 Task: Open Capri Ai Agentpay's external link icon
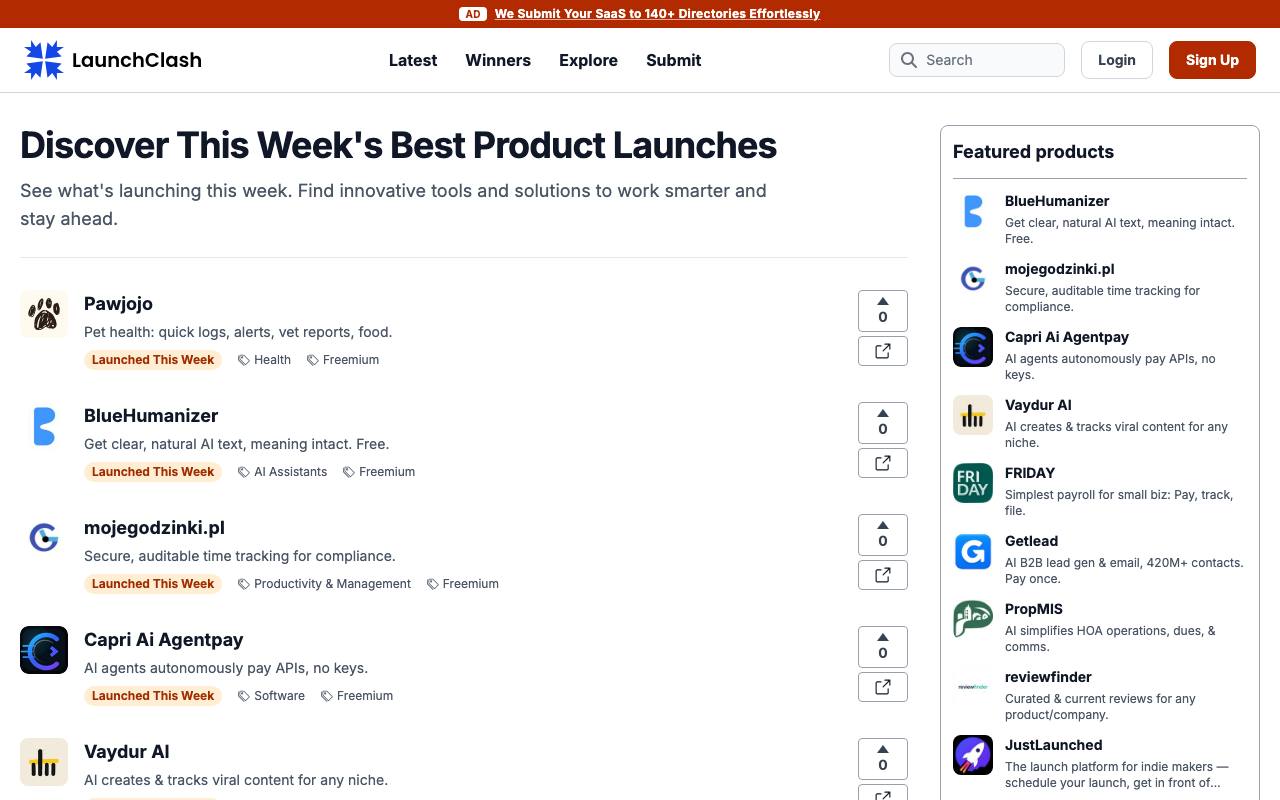pyautogui.click(x=883, y=687)
